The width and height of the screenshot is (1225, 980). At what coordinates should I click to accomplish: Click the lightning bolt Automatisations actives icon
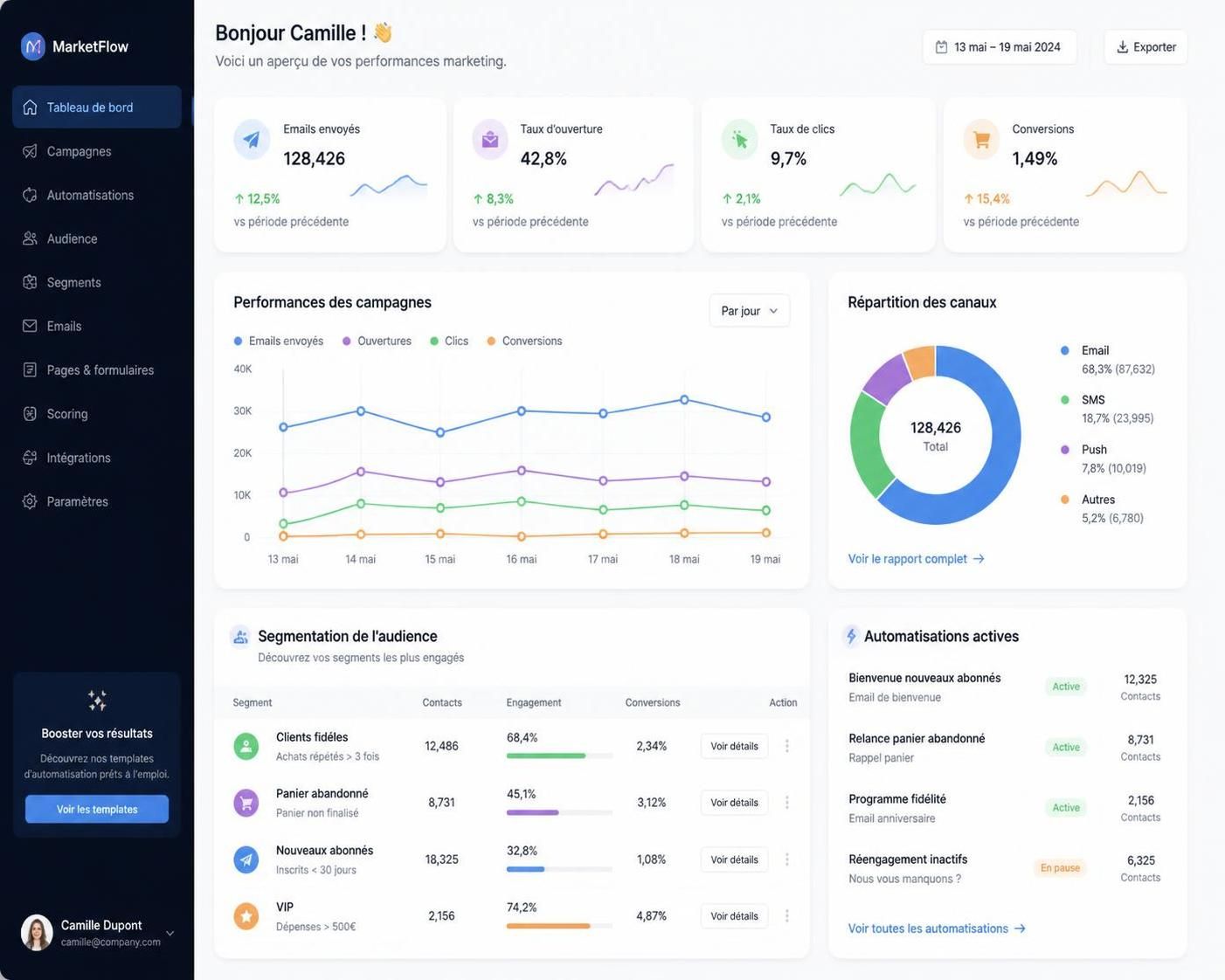(851, 636)
